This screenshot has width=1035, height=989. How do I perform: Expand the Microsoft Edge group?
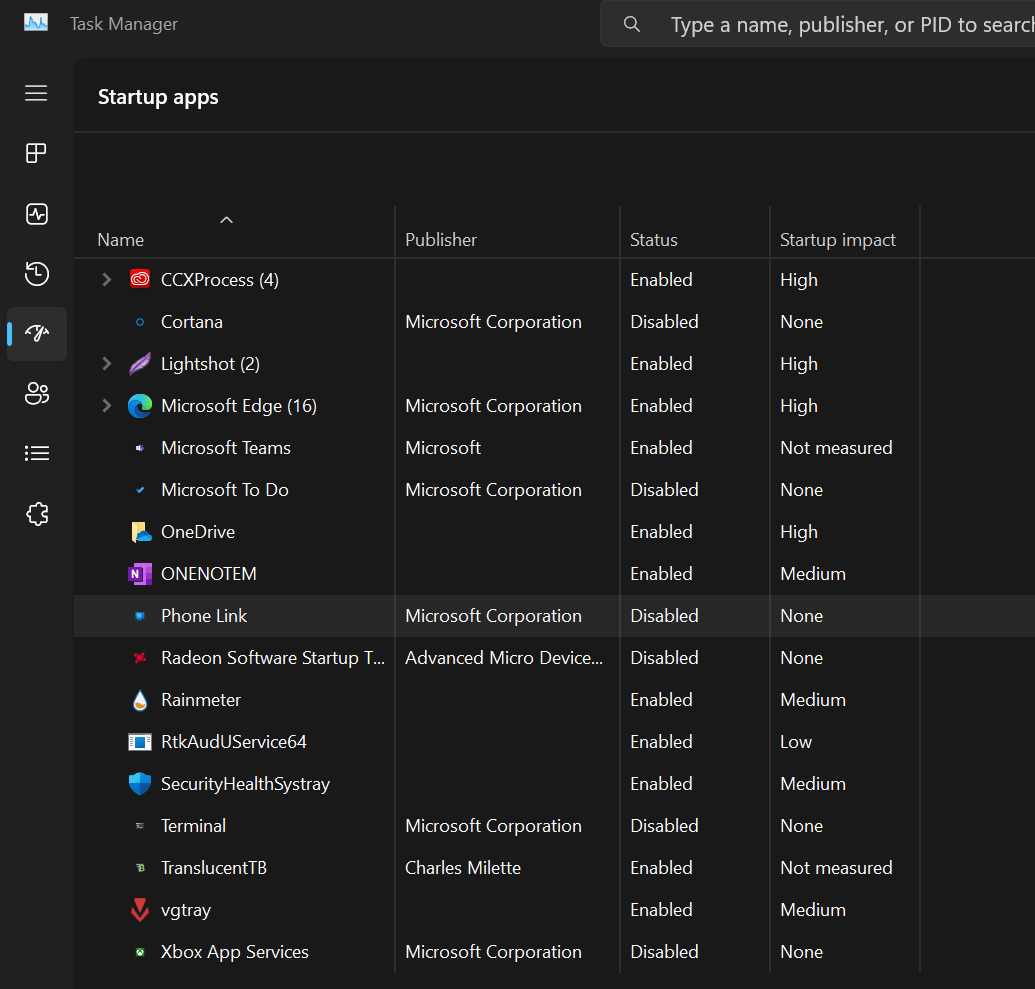click(x=107, y=406)
